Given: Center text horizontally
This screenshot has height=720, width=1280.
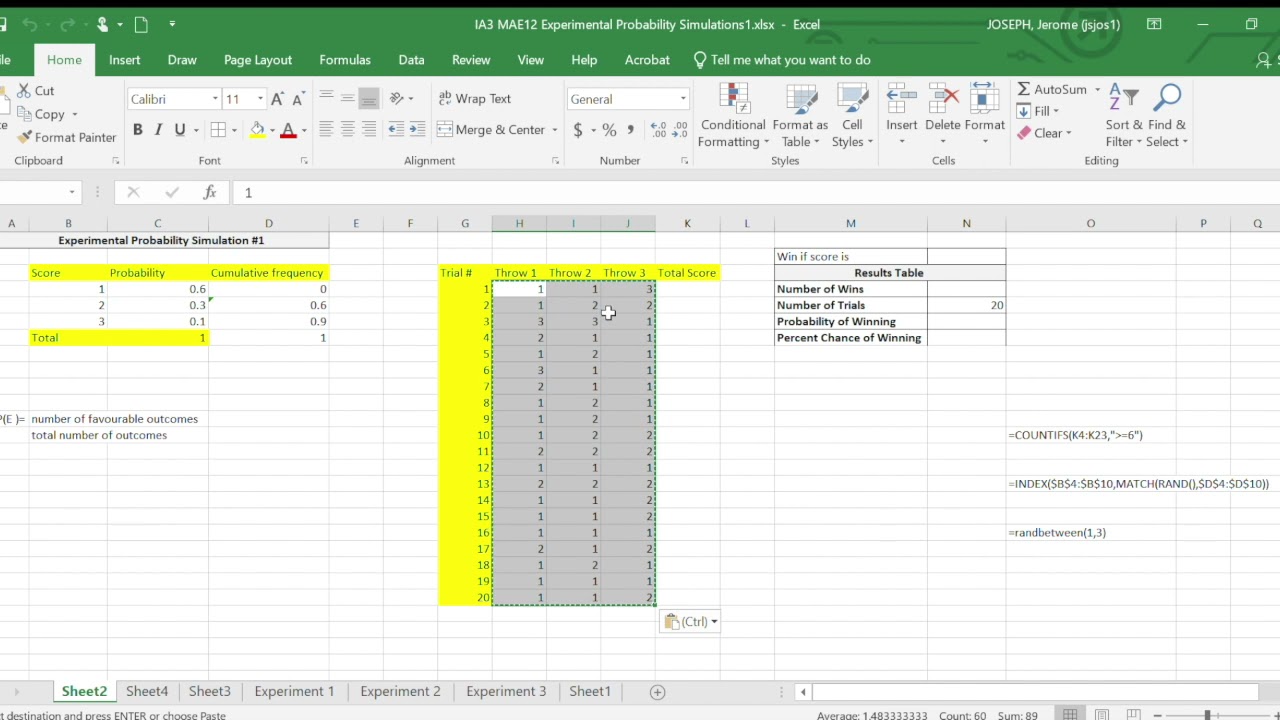Looking at the screenshot, I should point(347,130).
